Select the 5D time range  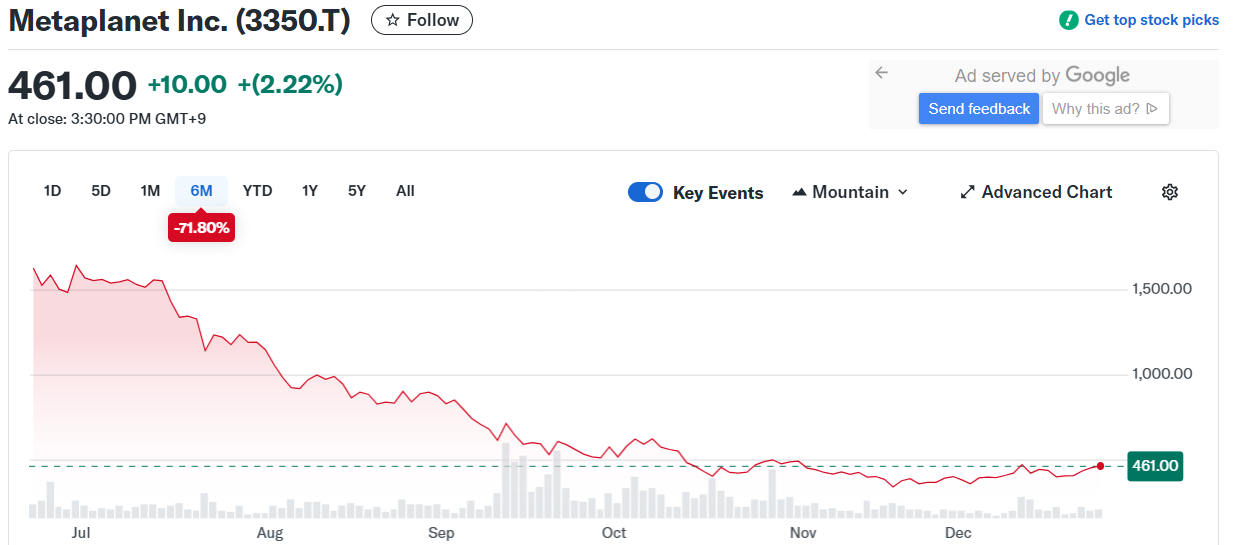[101, 191]
